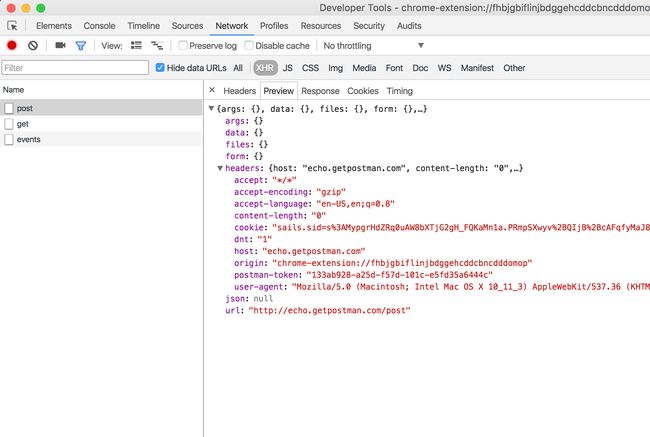
Task: Filter requests by Manifest
Action: (477, 68)
